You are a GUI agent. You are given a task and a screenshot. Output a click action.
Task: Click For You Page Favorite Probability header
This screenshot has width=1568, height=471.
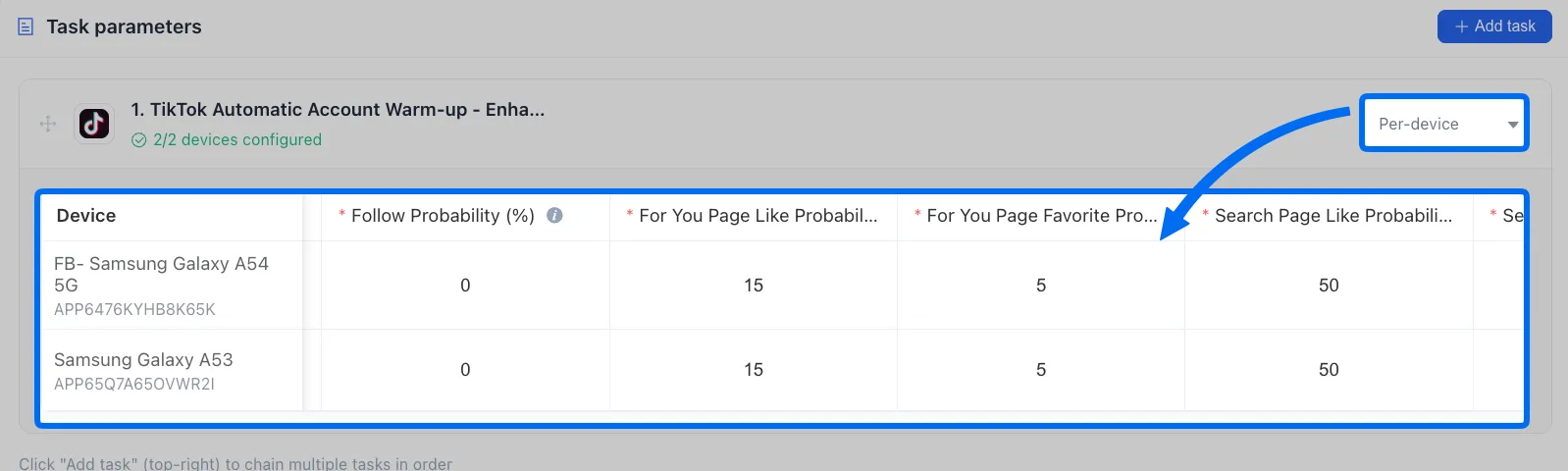tap(1040, 216)
